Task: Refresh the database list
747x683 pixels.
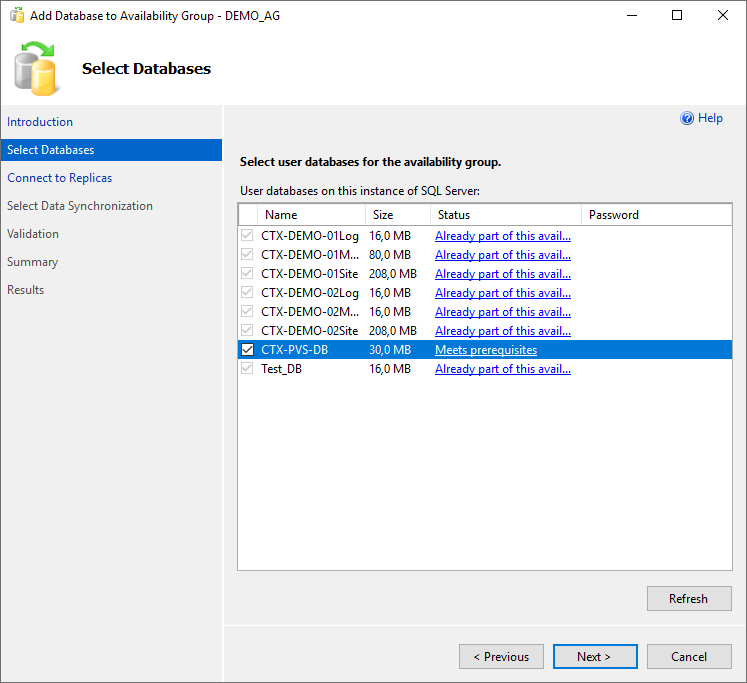Action: pyautogui.click(x=689, y=598)
